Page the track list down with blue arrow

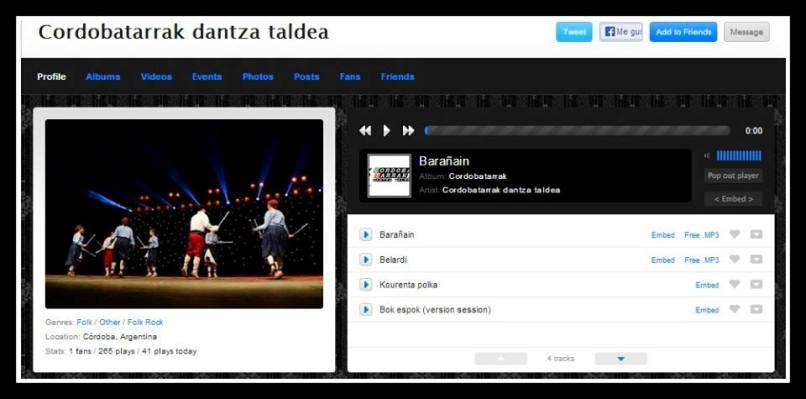(x=621, y=358)
